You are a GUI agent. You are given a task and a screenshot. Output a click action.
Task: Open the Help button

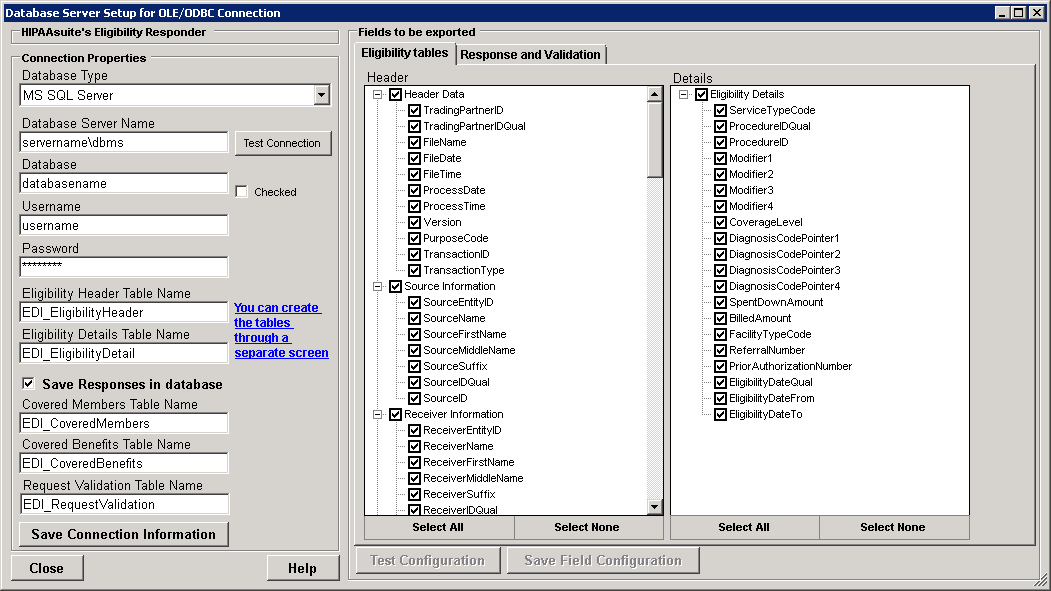301,568
